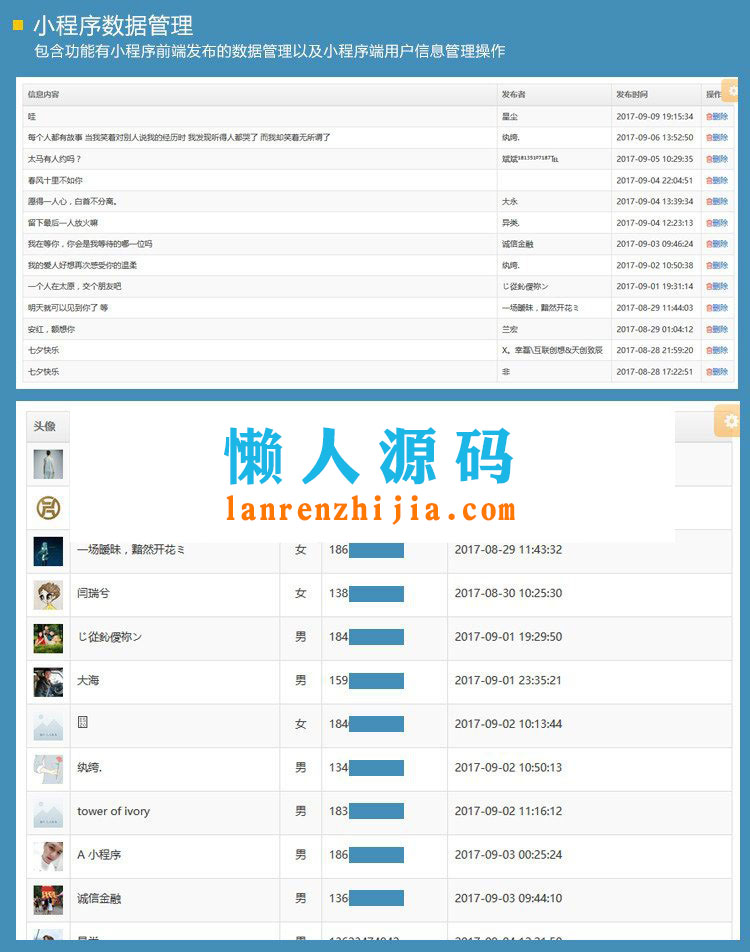Select message 太马有人约吗？

tap(54, 159)
